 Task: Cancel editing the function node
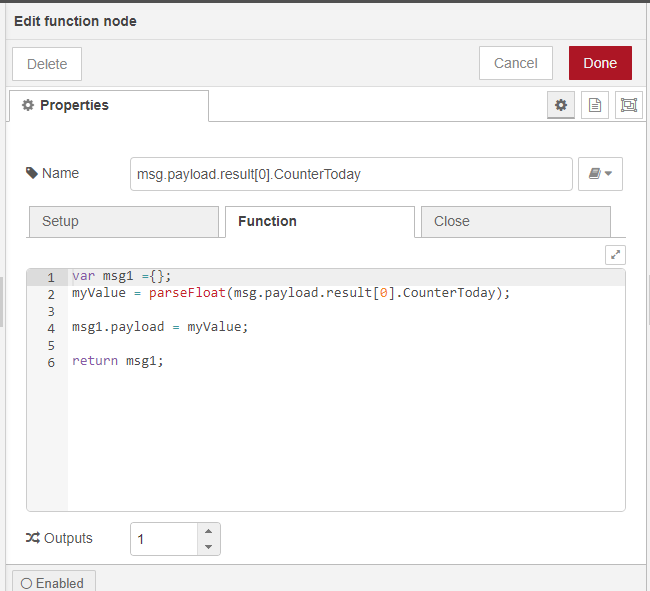click(x=515, y=63)
